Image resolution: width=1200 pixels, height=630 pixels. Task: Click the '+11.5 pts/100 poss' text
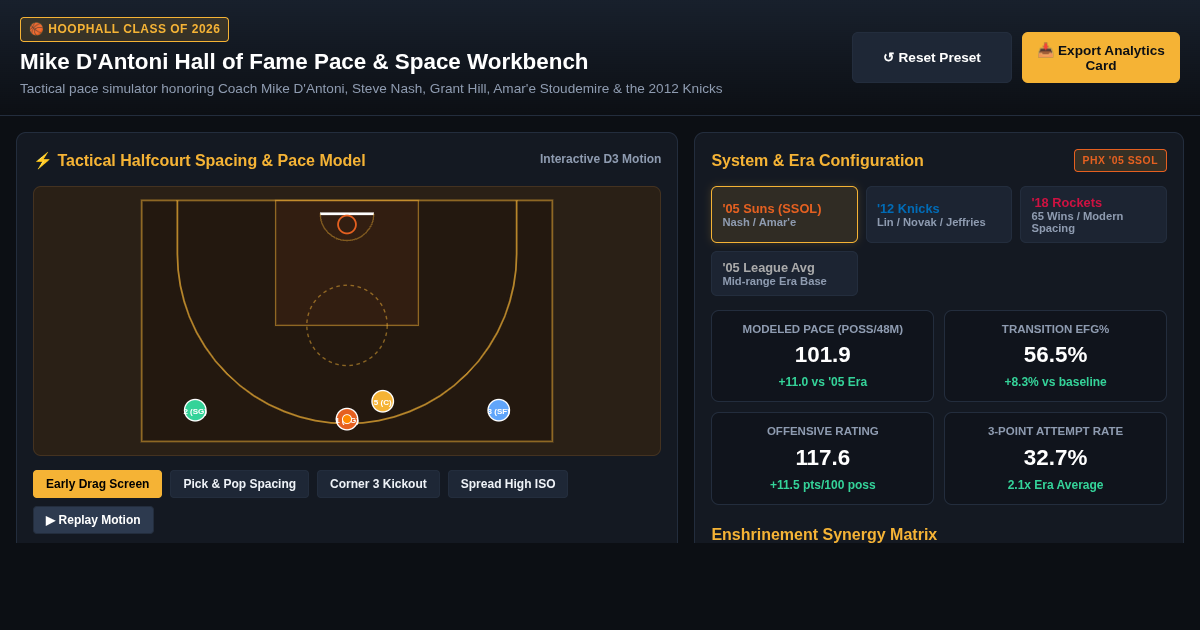(x=822, y=485)
